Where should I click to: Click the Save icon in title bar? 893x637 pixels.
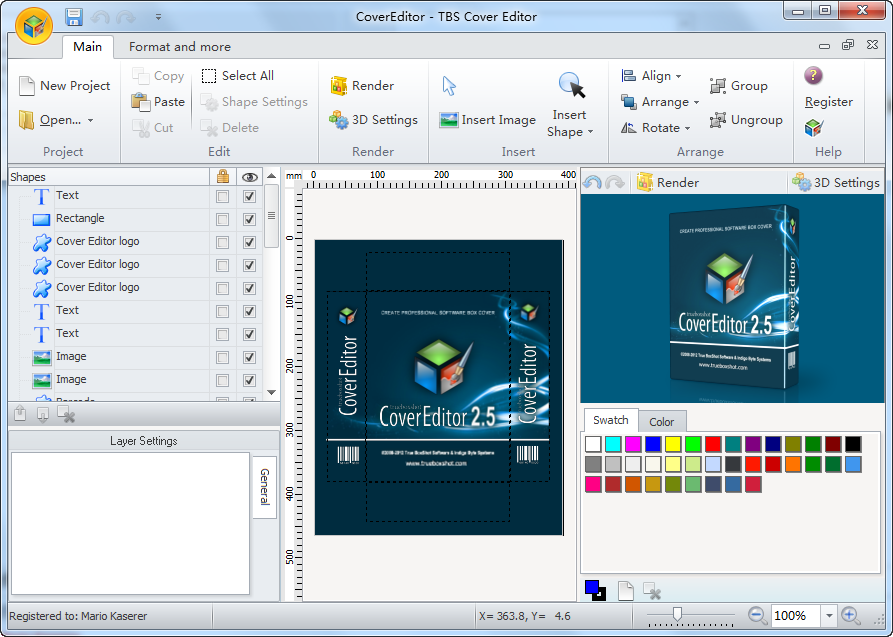coord(73,17)
